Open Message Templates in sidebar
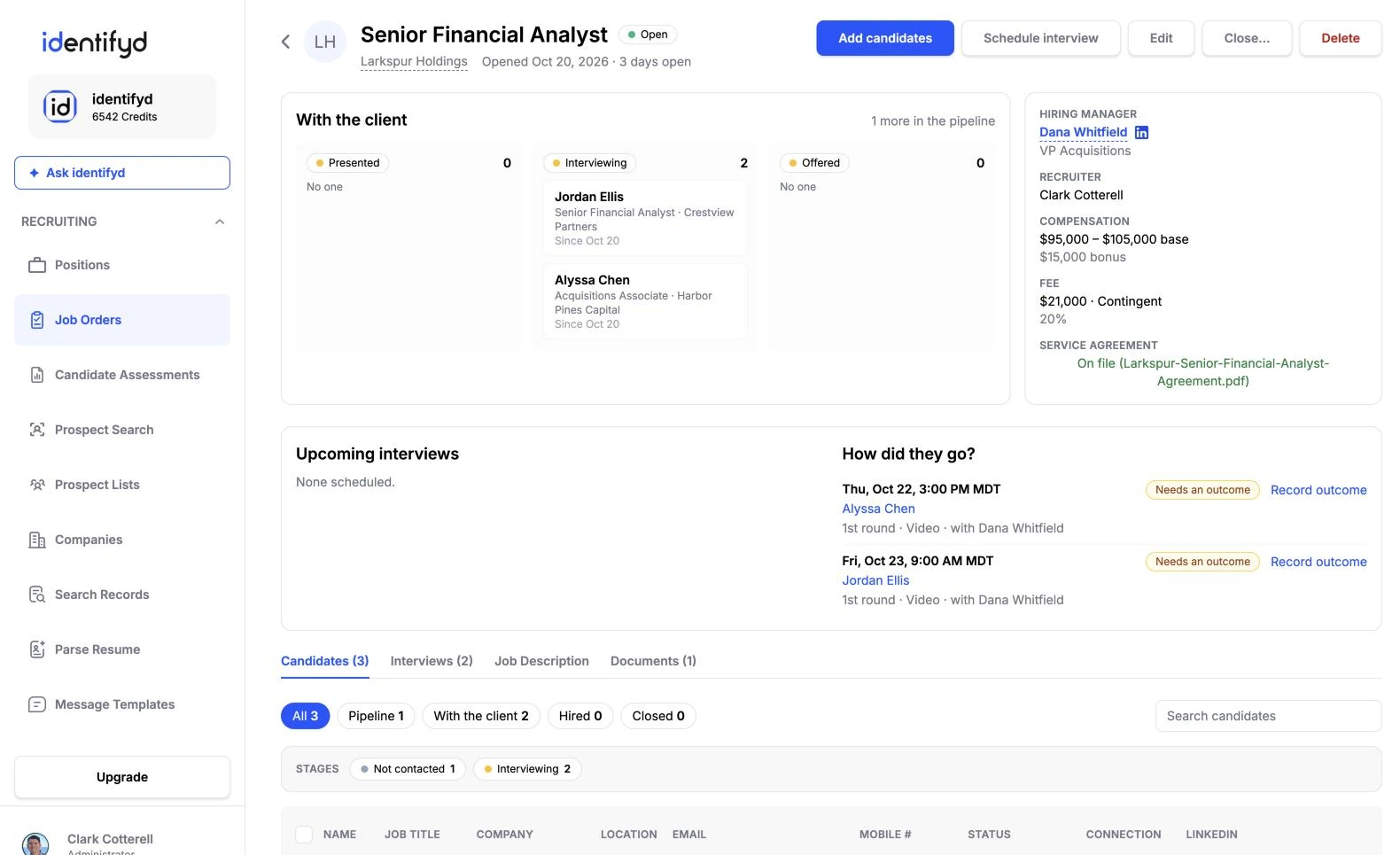 (122, 704)
